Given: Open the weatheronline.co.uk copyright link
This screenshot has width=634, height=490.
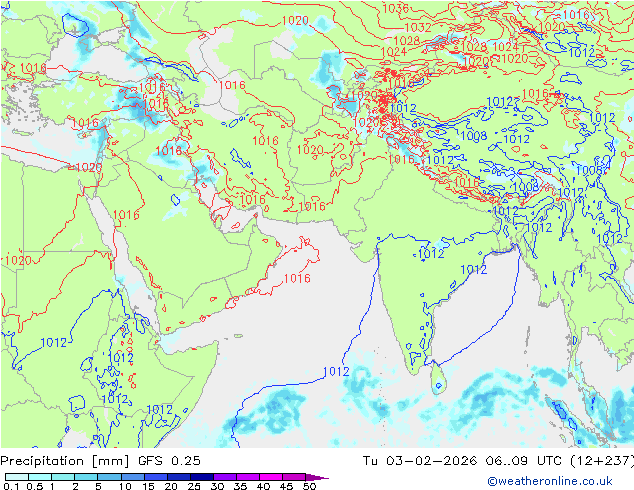Looking at the screenshot, I should pos(550,481).
